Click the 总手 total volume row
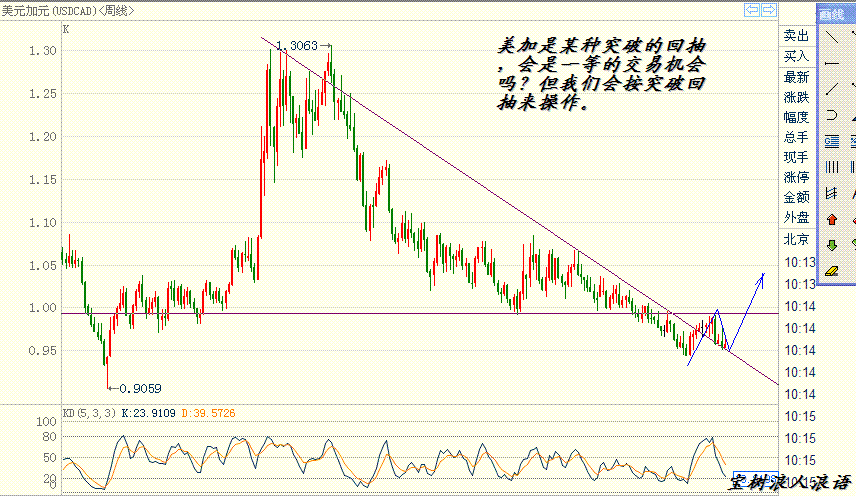This screenshot has width=856, height=496. 796,137
